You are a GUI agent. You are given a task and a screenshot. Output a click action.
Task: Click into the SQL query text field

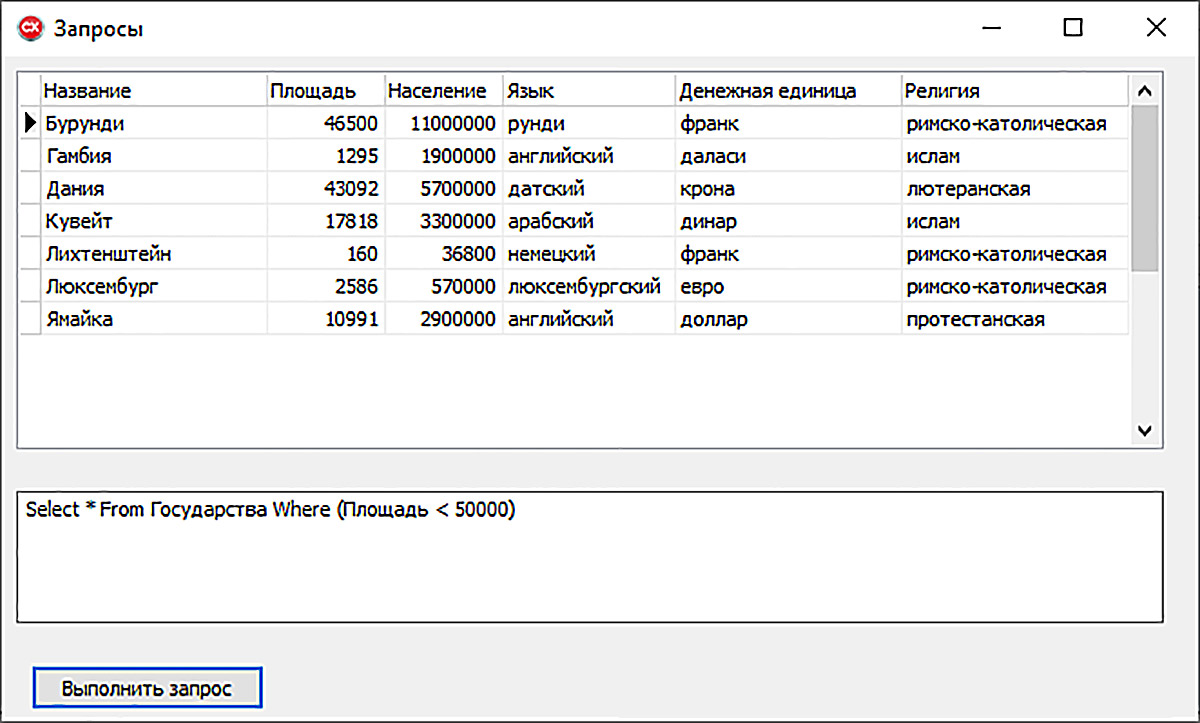[x=590, y=556]
